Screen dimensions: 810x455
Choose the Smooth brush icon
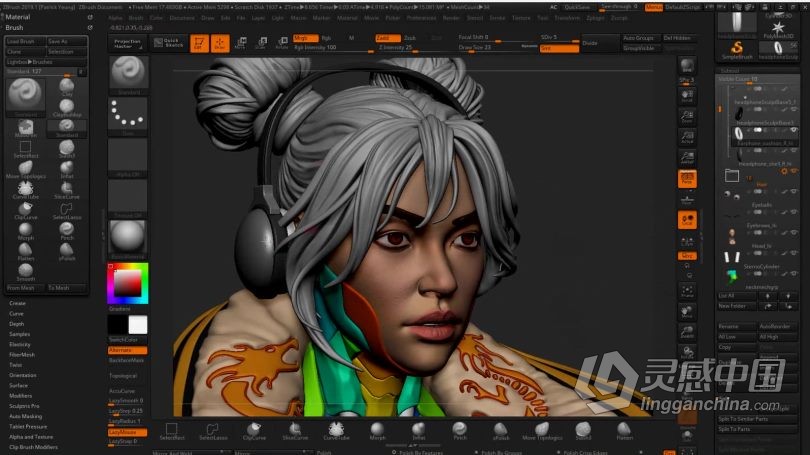point(26,272)
